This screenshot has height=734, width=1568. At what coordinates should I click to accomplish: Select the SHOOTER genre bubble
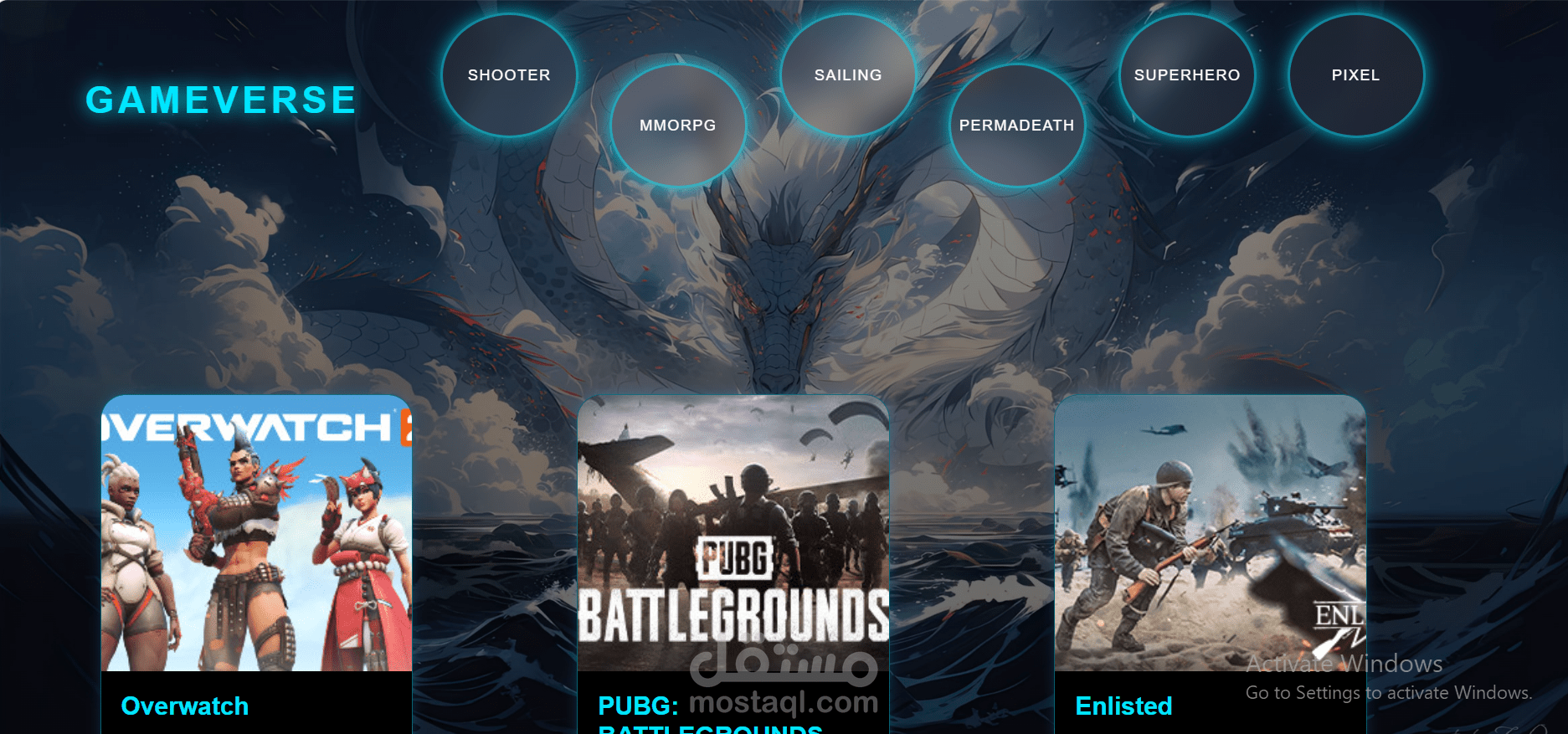pos(509,75)
